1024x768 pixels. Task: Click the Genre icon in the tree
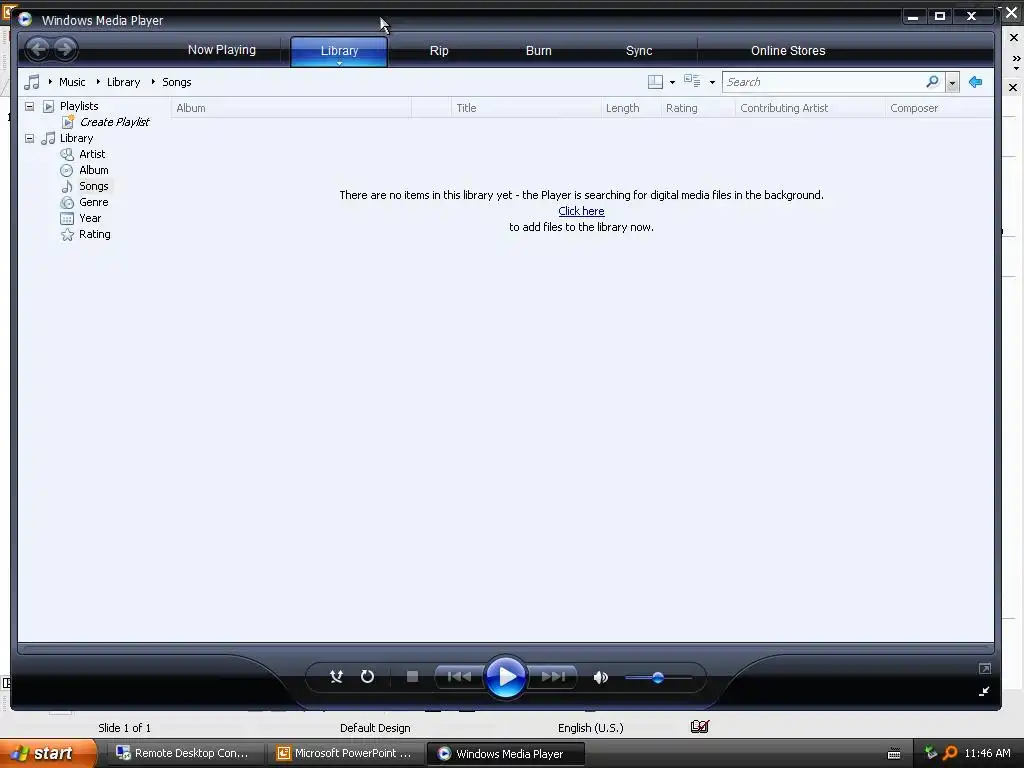67,202
